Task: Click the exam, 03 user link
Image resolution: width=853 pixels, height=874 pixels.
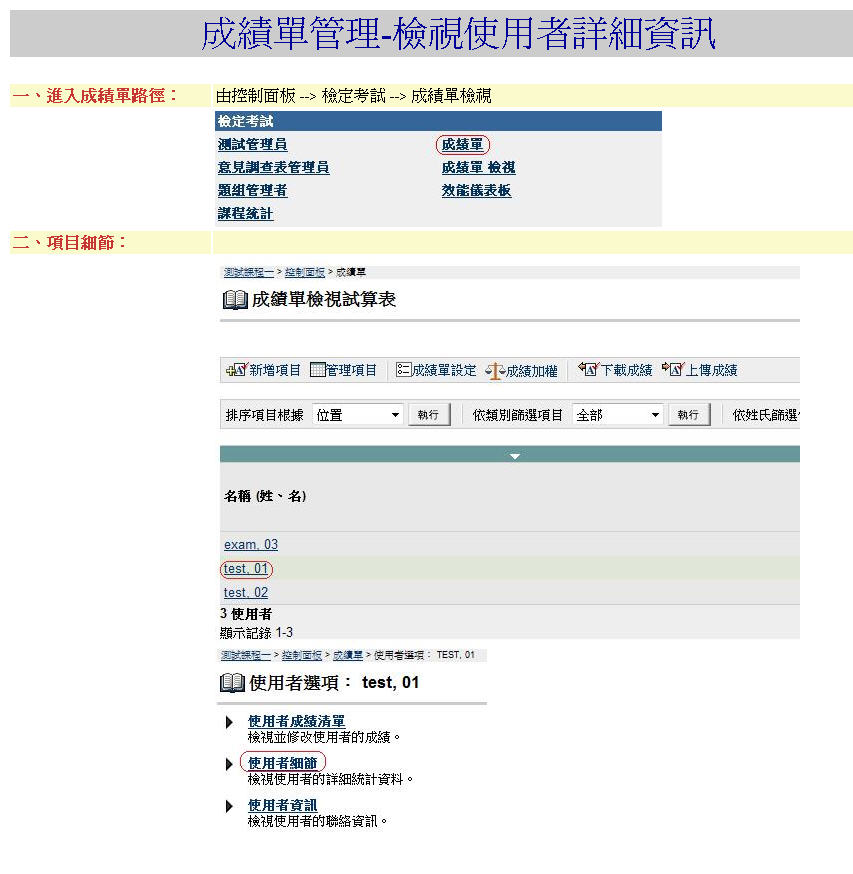Action: 250,545
